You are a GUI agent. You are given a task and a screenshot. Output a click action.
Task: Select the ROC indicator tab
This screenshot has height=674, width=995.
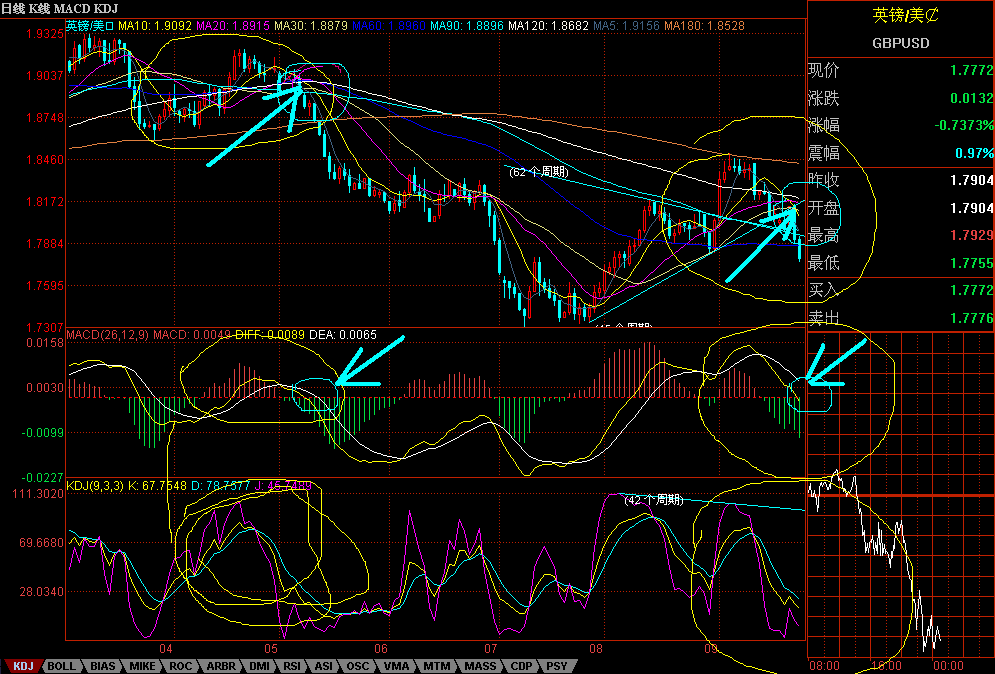[x=180, y=666]
